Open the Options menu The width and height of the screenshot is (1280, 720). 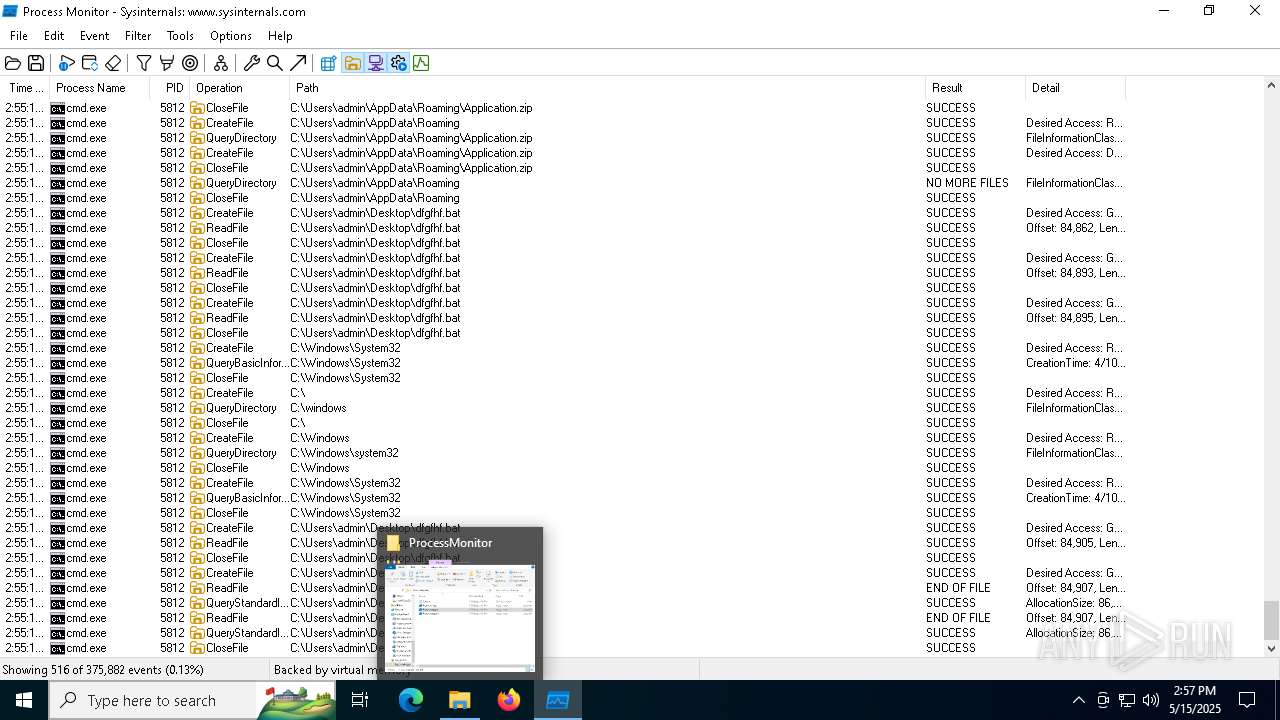coord(231,36)
